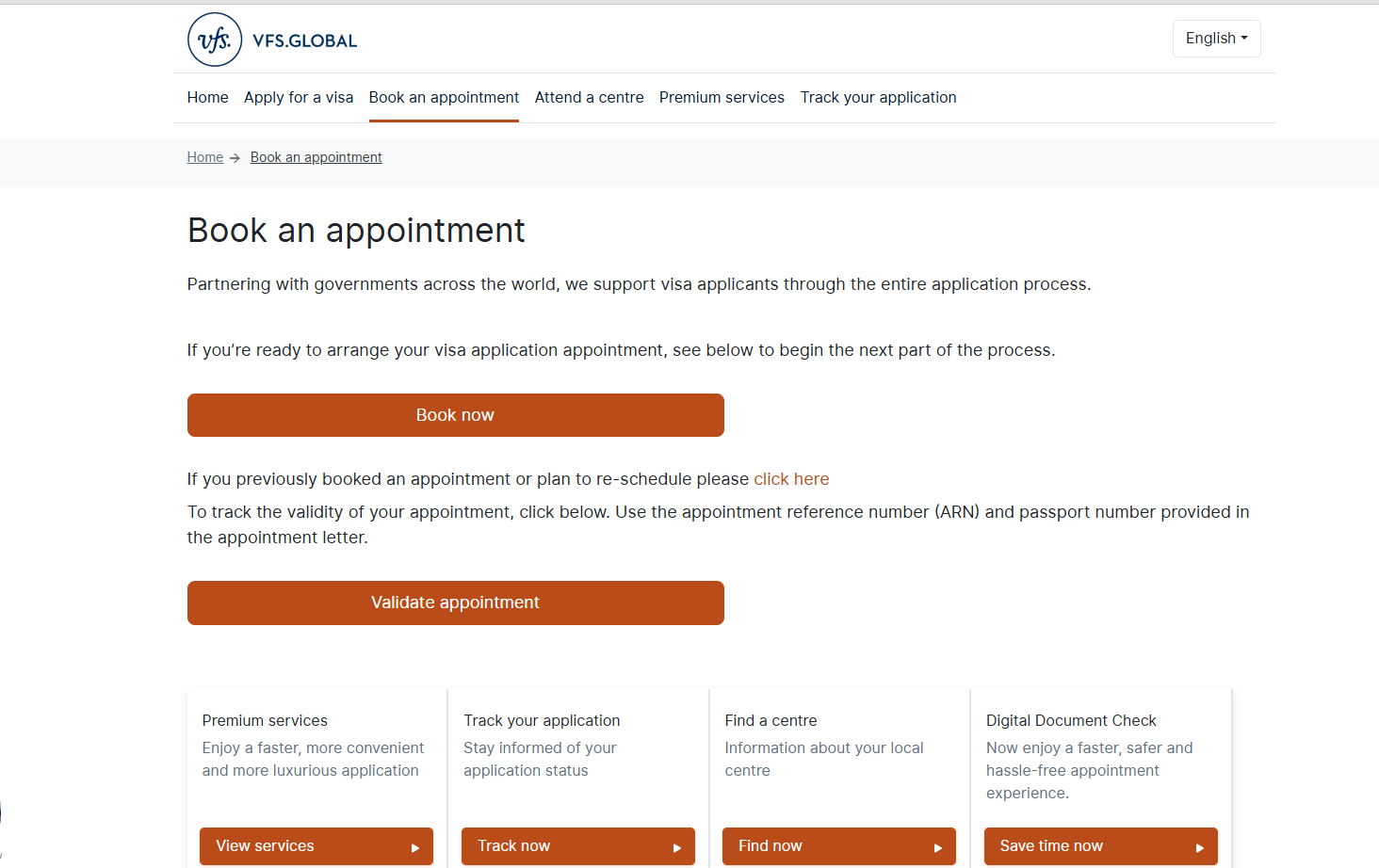Viewport: 1379px width, 868px height.
Task: Click the Book an appointment breadcrumb link
Action: pos(316,157)
